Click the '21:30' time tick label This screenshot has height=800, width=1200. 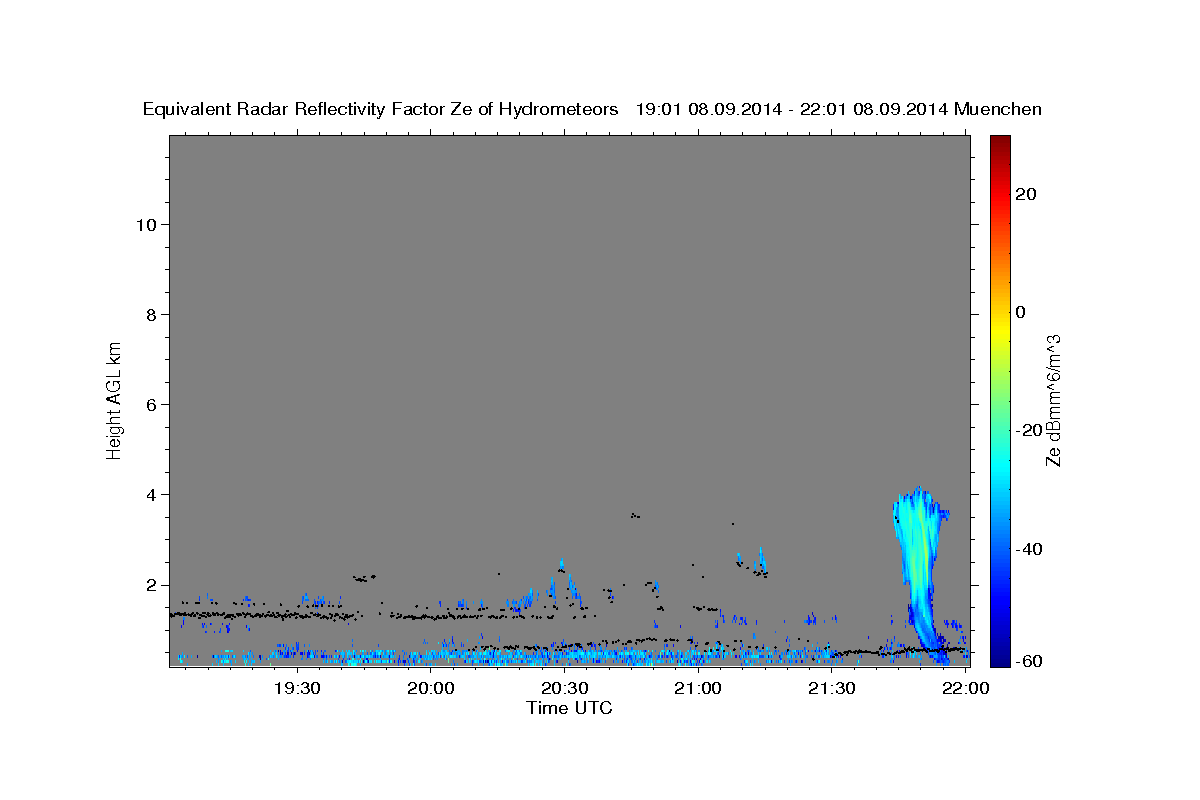pos(832,688)
